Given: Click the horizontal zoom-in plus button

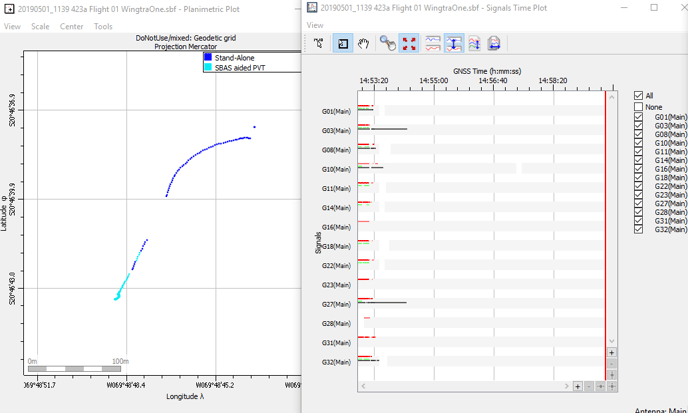Looking at the screenshot, I should (578, 386).
